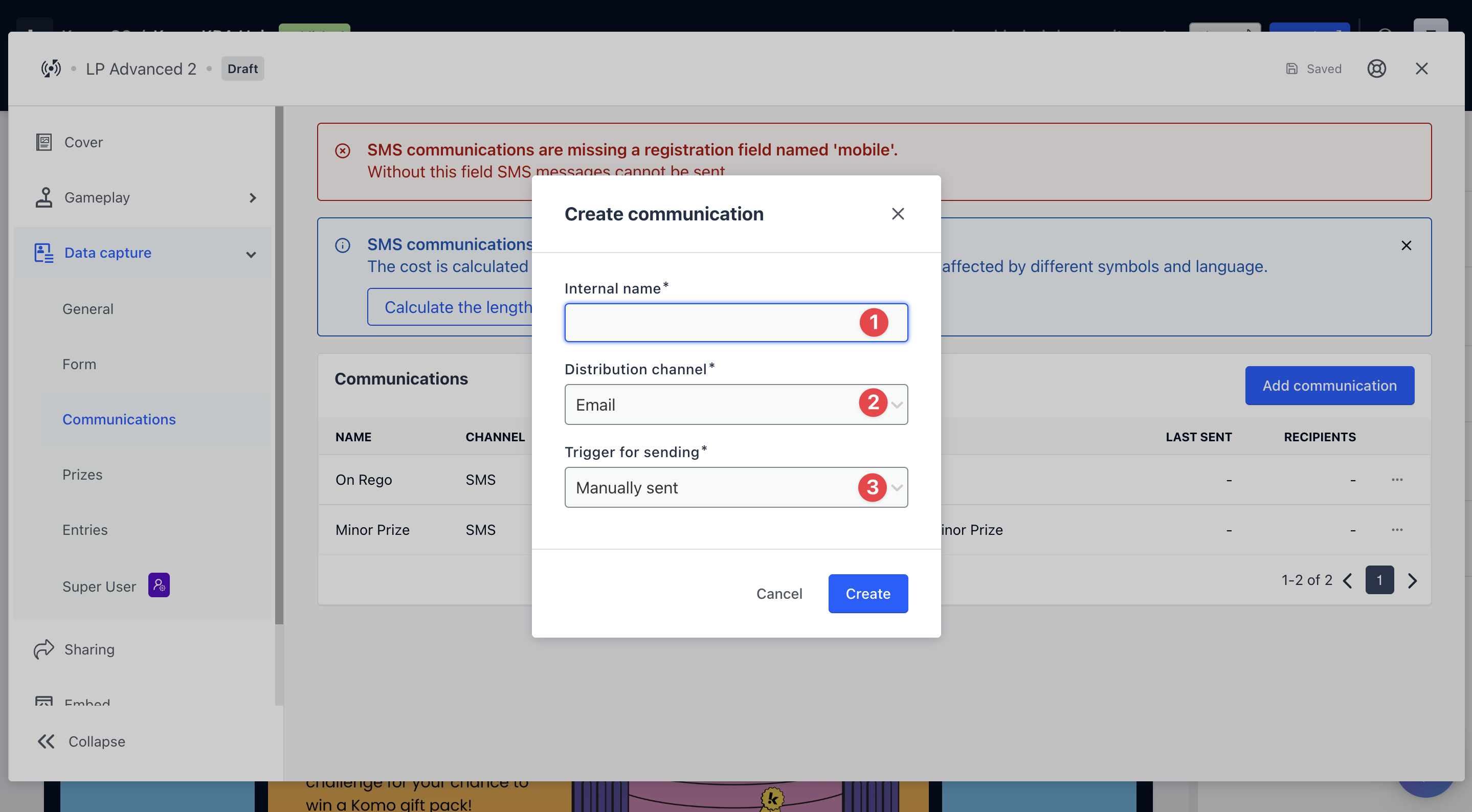This screenshot has width=1472, height=812.
Task: Click the Data capture form icon
Action: (x=44, y=253)
